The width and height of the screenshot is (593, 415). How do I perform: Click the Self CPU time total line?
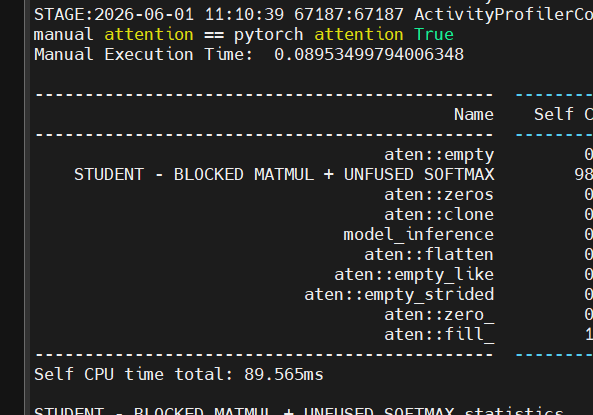pos(179,375)
